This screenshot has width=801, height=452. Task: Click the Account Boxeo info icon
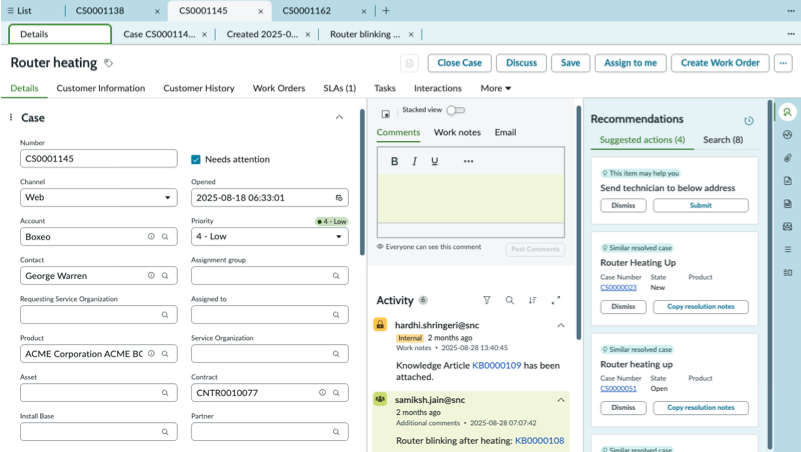[151, 236]
